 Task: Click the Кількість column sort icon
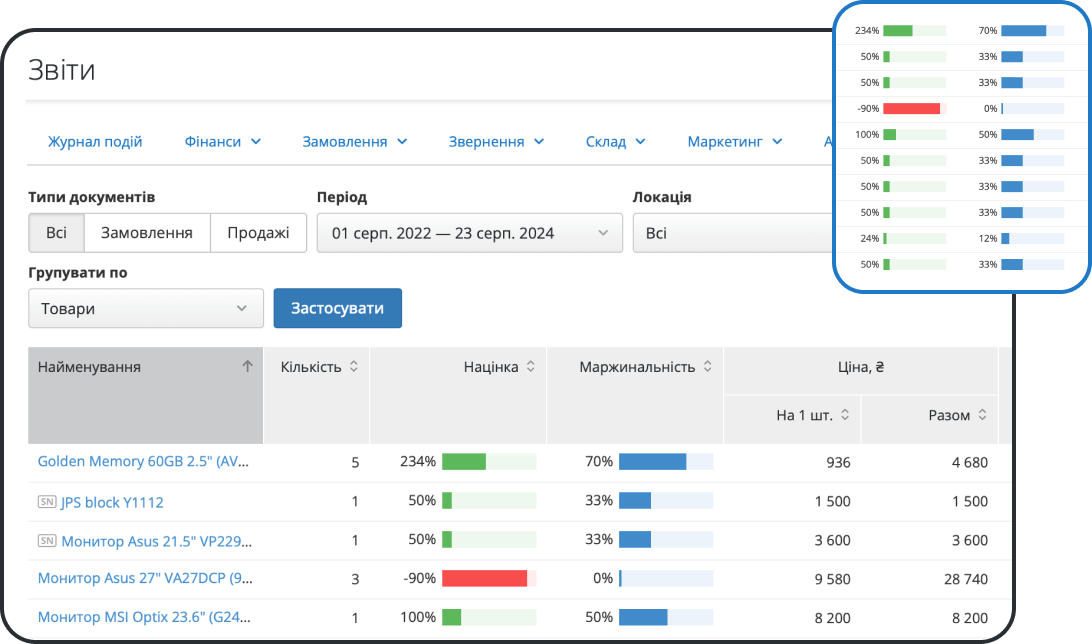353,367
